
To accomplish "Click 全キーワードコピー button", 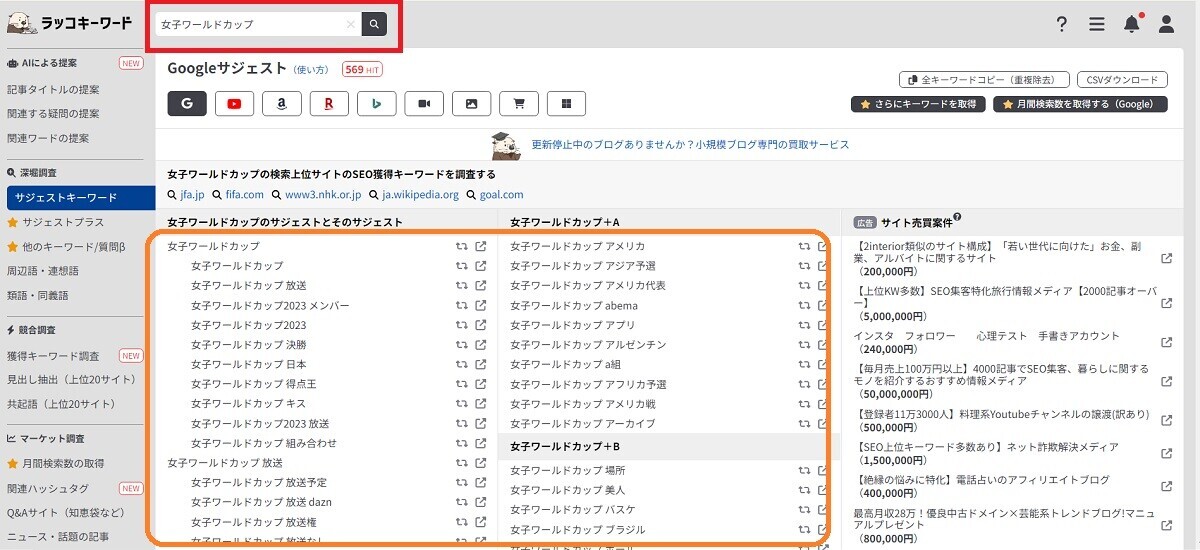I will [984, 80].
